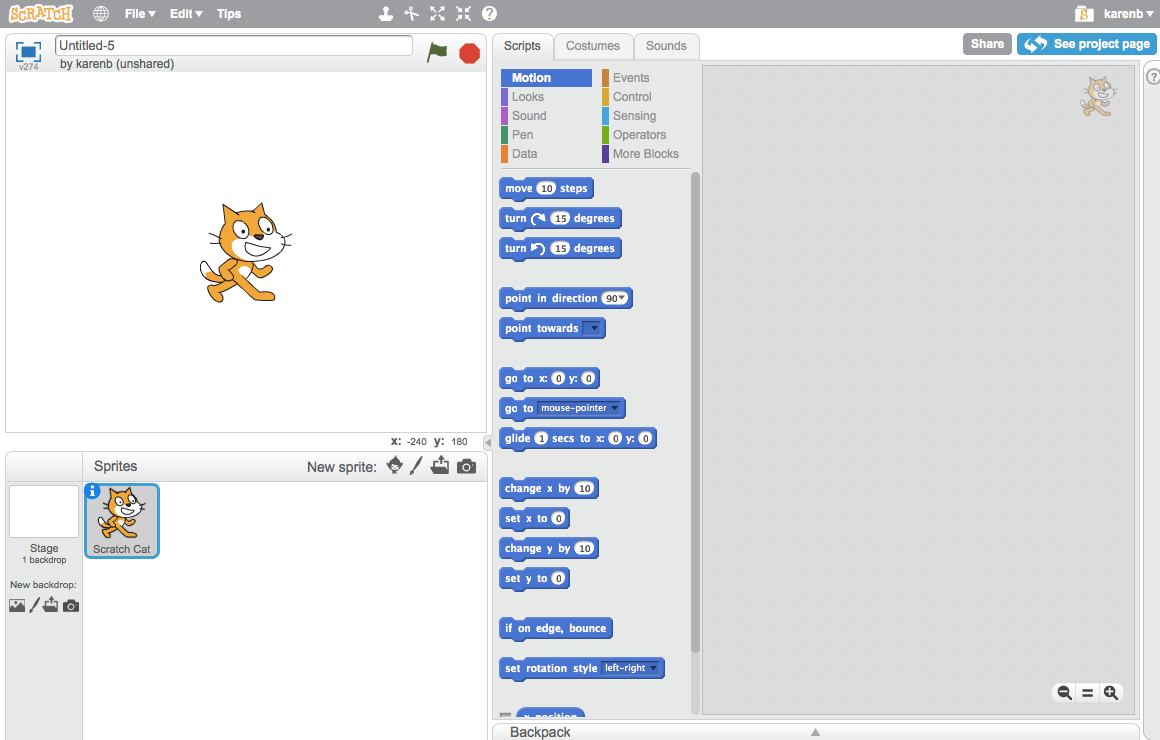Select the Sensing category
This screenshot has width=1160, height=740.
pyautogui.click(x=634, y=116)
